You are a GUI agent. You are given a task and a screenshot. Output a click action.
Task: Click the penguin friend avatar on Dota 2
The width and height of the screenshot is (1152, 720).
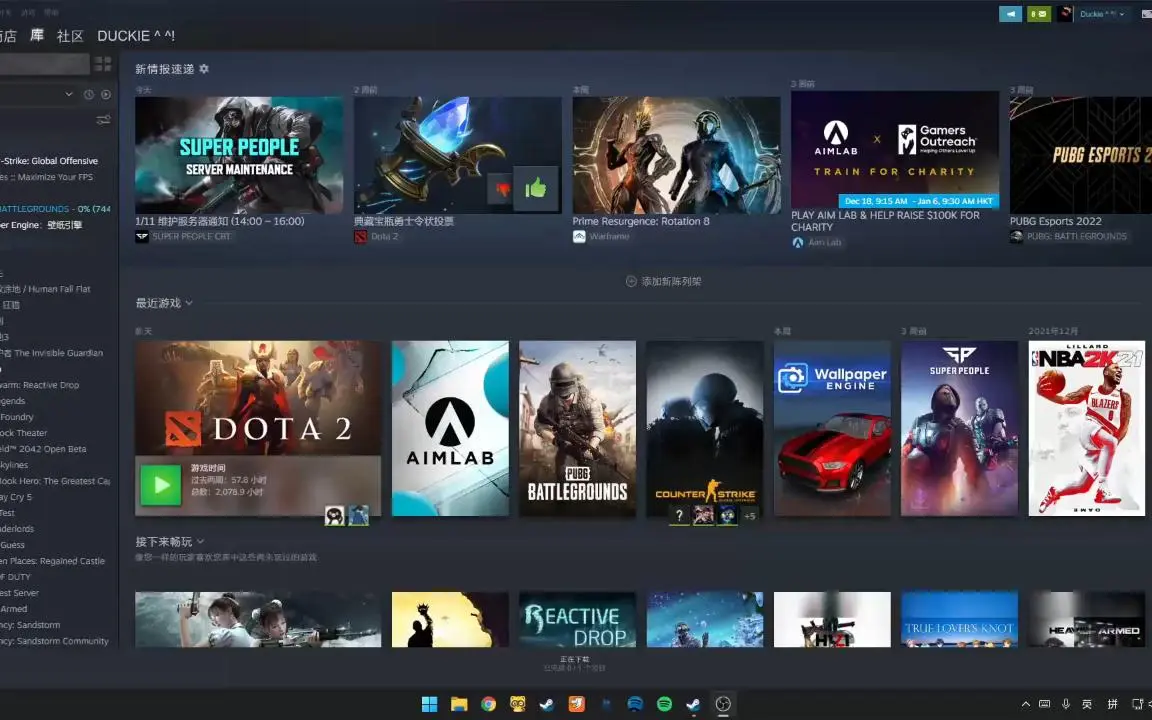click(335, 516)
